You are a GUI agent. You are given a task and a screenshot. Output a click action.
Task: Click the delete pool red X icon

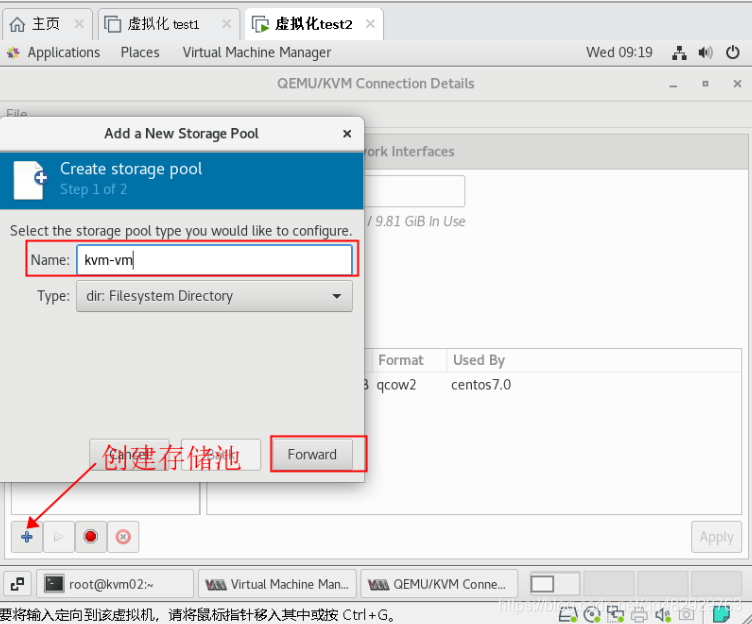pyautogui.click(x=123, y=537)
